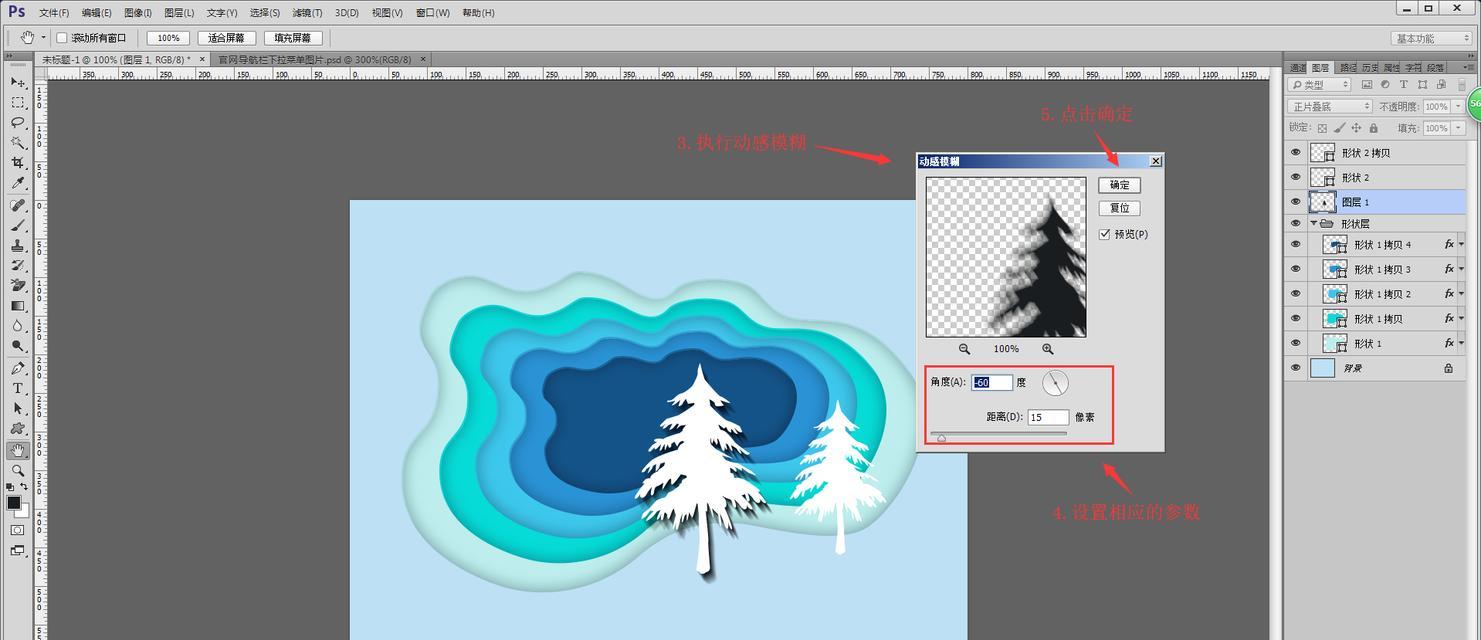Select the Path Selection tool
This screenshot has height=640, width=1481.
(17, 408)
